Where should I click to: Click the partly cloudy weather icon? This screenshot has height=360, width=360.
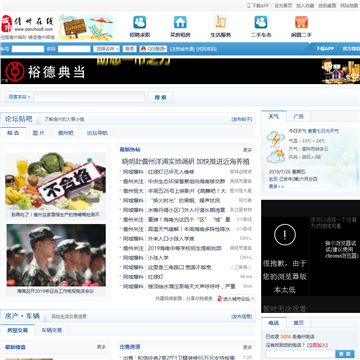click(x=276, y=156)
